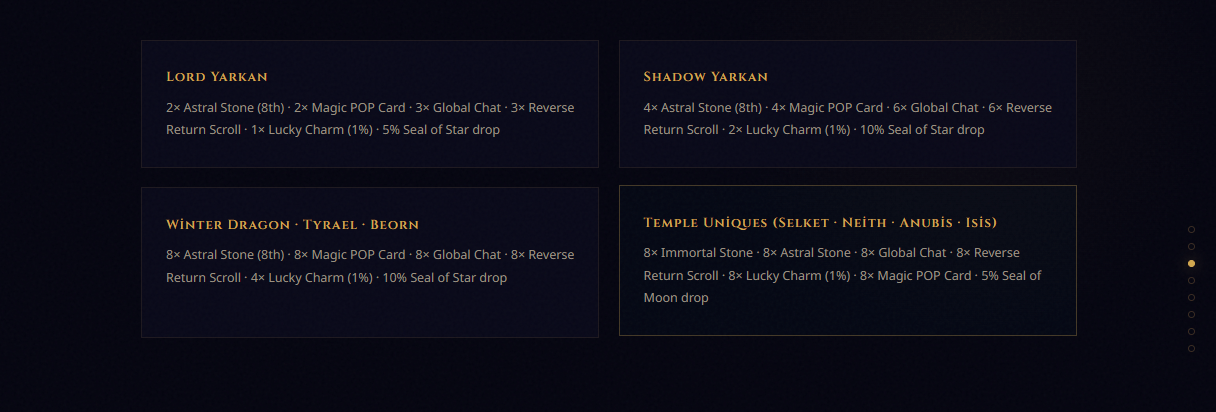Select the Shadow Yarkan card title

[x=705, y=77]
